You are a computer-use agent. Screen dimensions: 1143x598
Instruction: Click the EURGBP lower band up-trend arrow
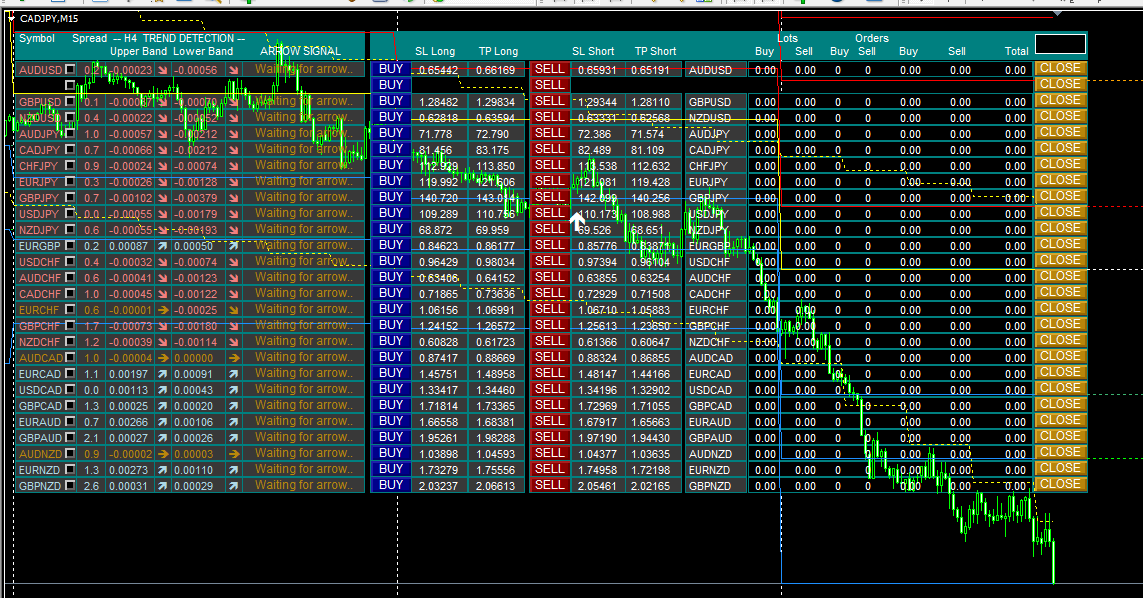click(233, 246)
